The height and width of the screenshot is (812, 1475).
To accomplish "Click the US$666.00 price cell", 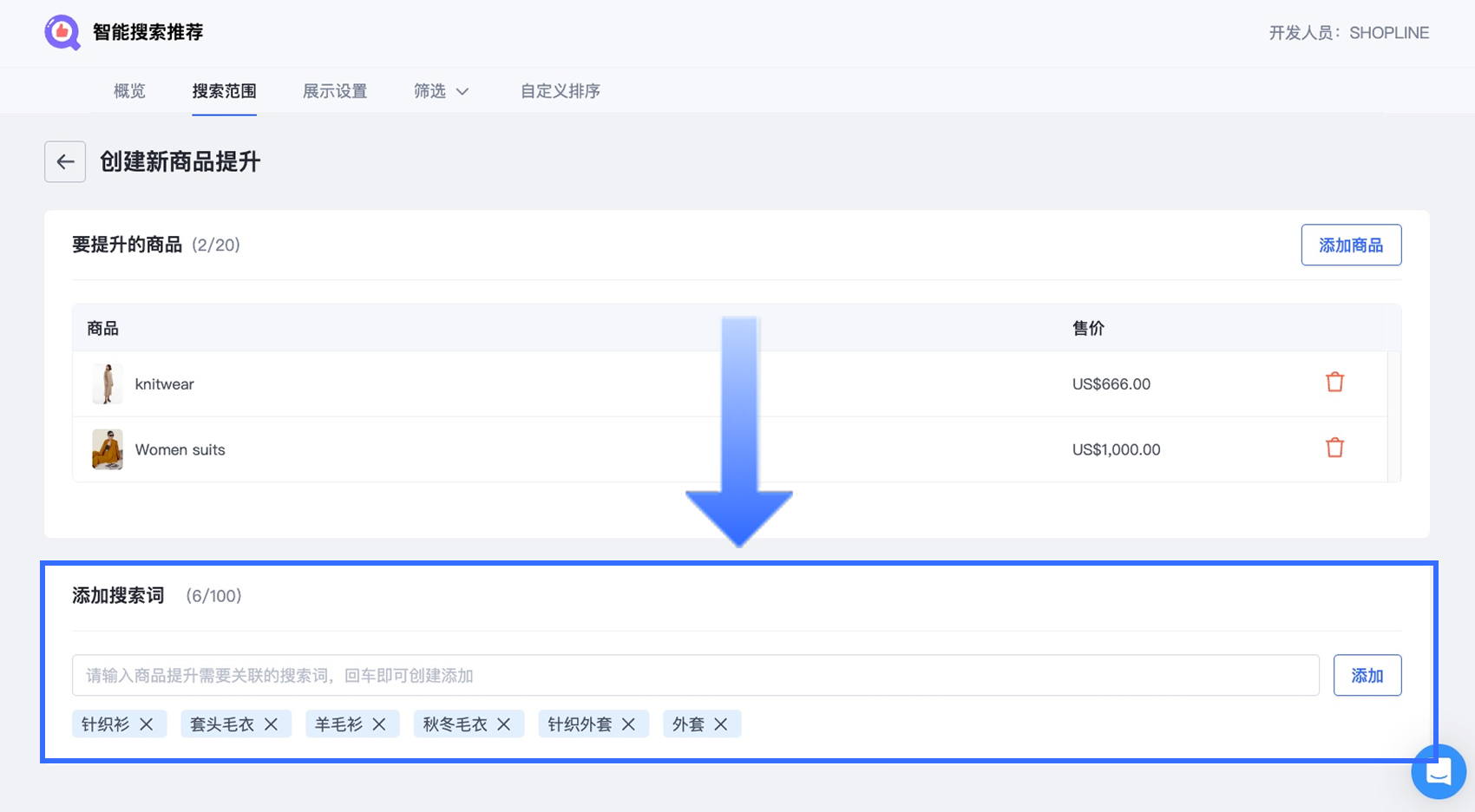I will tap(1111, 384).
